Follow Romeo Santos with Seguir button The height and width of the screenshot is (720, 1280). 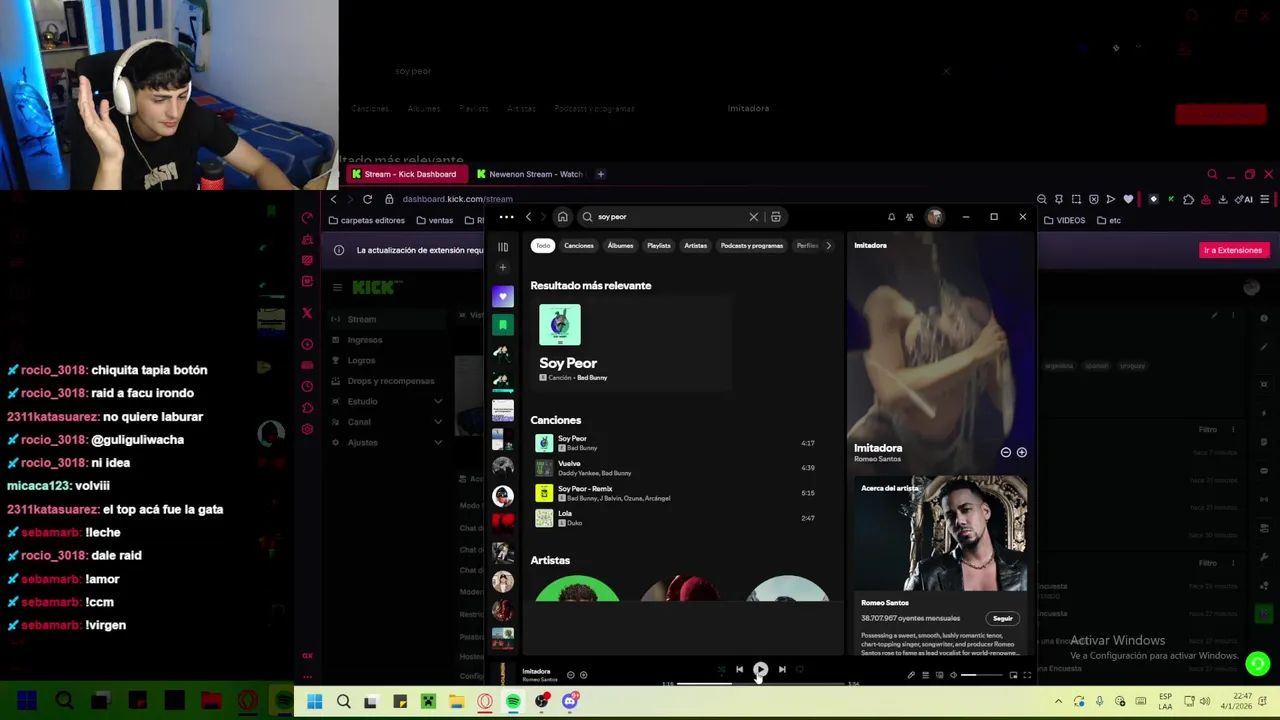tap(1002, 618)
